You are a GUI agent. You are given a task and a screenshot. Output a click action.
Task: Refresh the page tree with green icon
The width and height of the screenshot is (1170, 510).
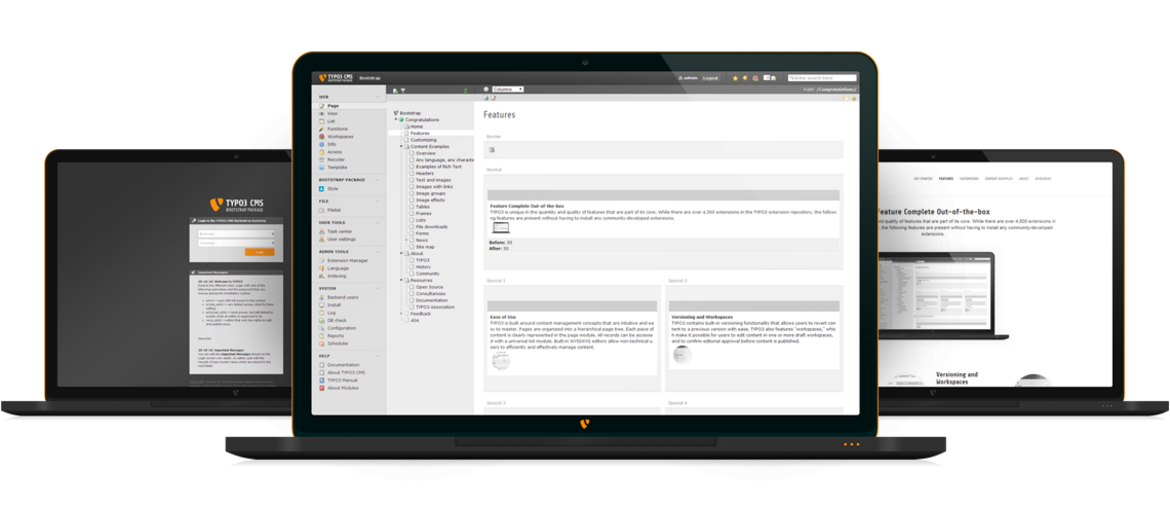(x=465, y=90)
